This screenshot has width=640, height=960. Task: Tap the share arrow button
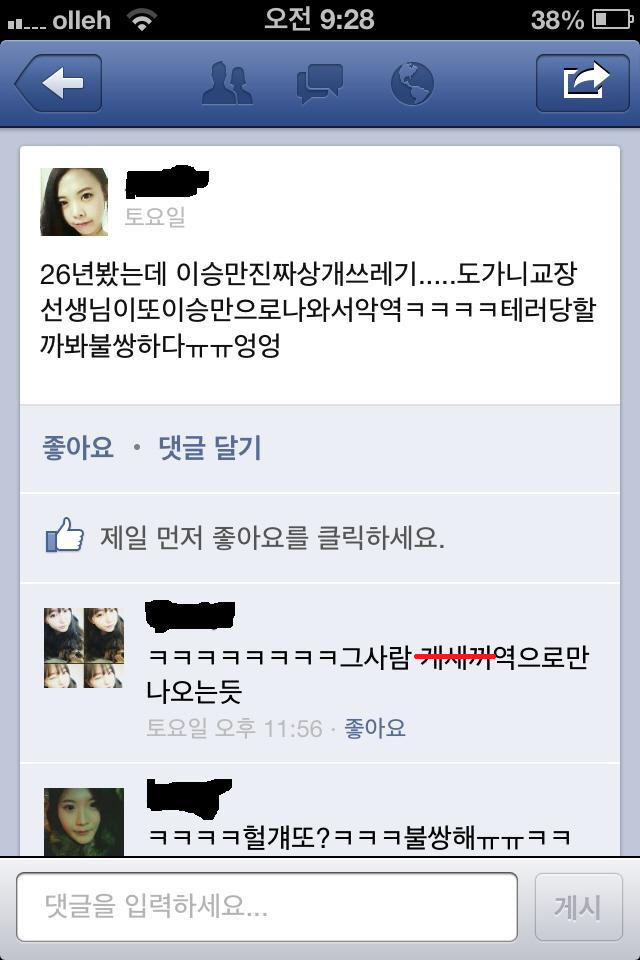582,83
